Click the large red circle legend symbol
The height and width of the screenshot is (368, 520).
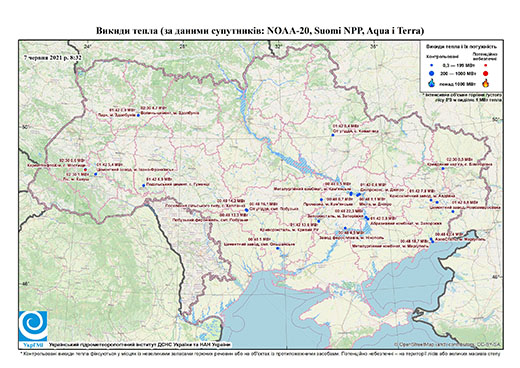(x=485, y=74)
